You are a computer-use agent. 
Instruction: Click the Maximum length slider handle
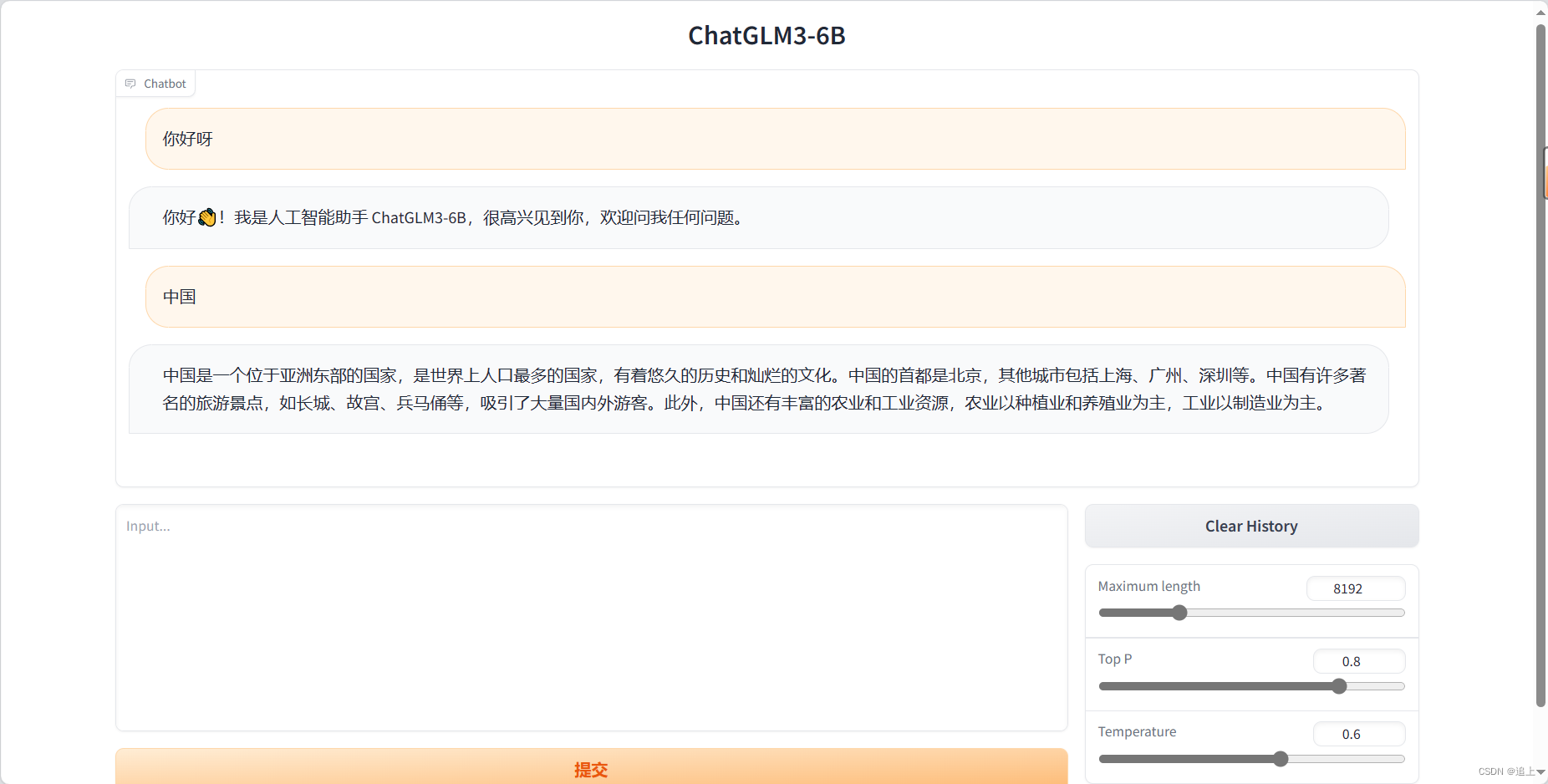coord(1179,613)
